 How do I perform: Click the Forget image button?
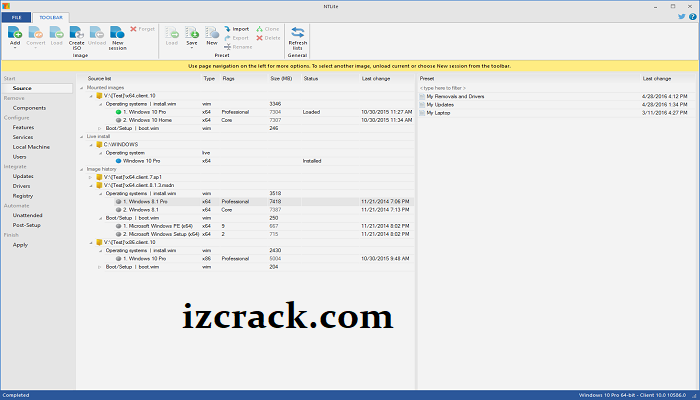[x=142, y=29]
